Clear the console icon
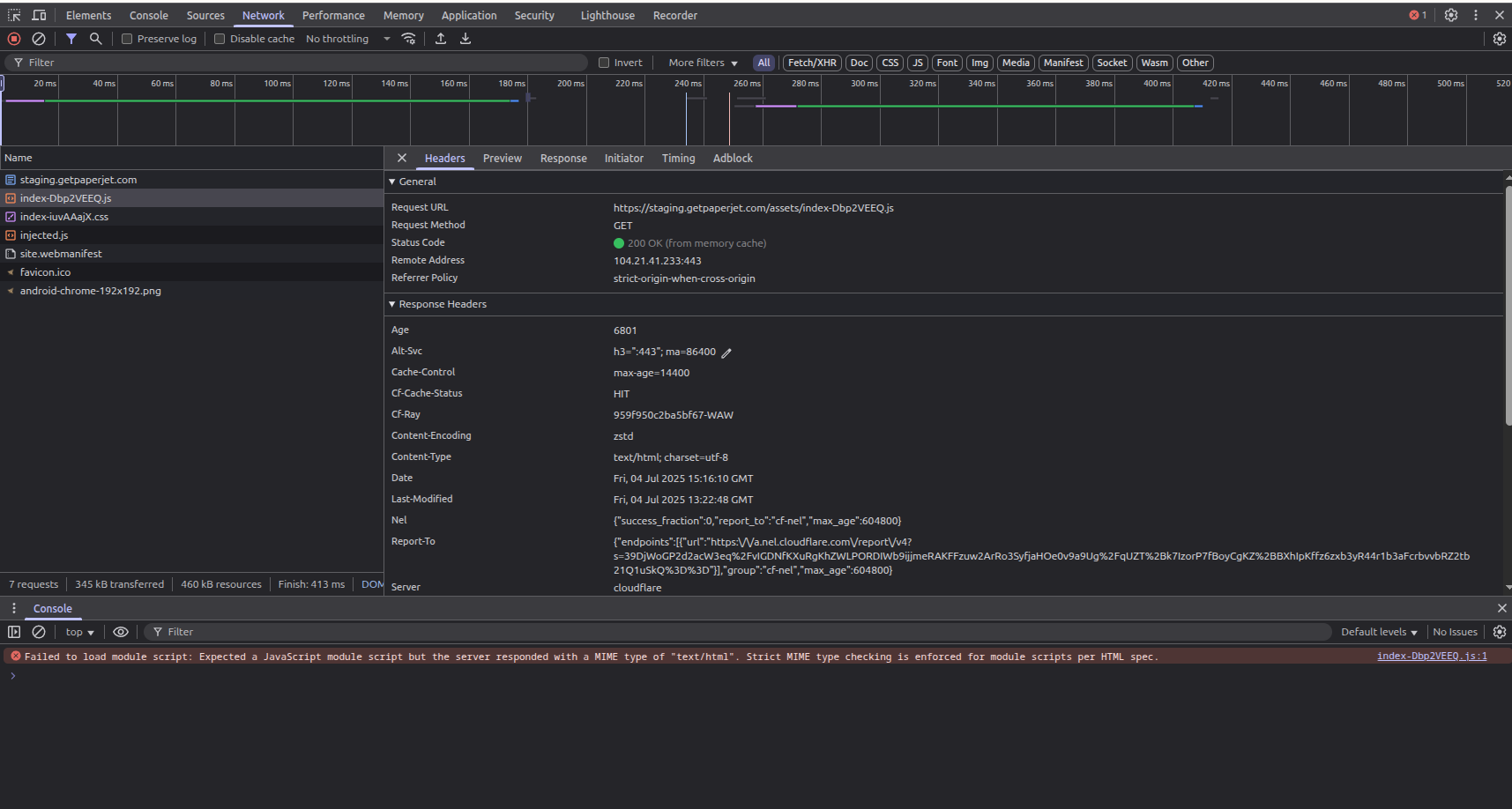Viewport: 1512px width, 809px height. pos(39,632)
